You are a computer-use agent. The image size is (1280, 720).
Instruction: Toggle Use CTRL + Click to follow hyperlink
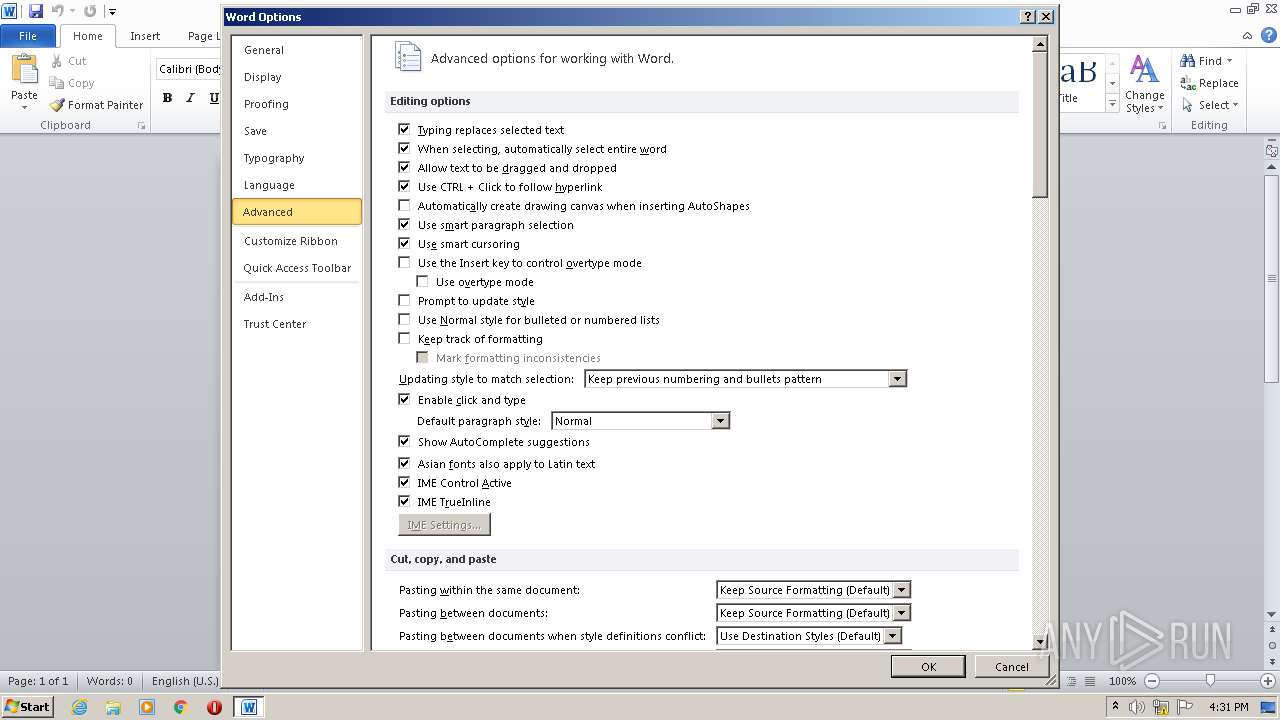pos(404,187)
